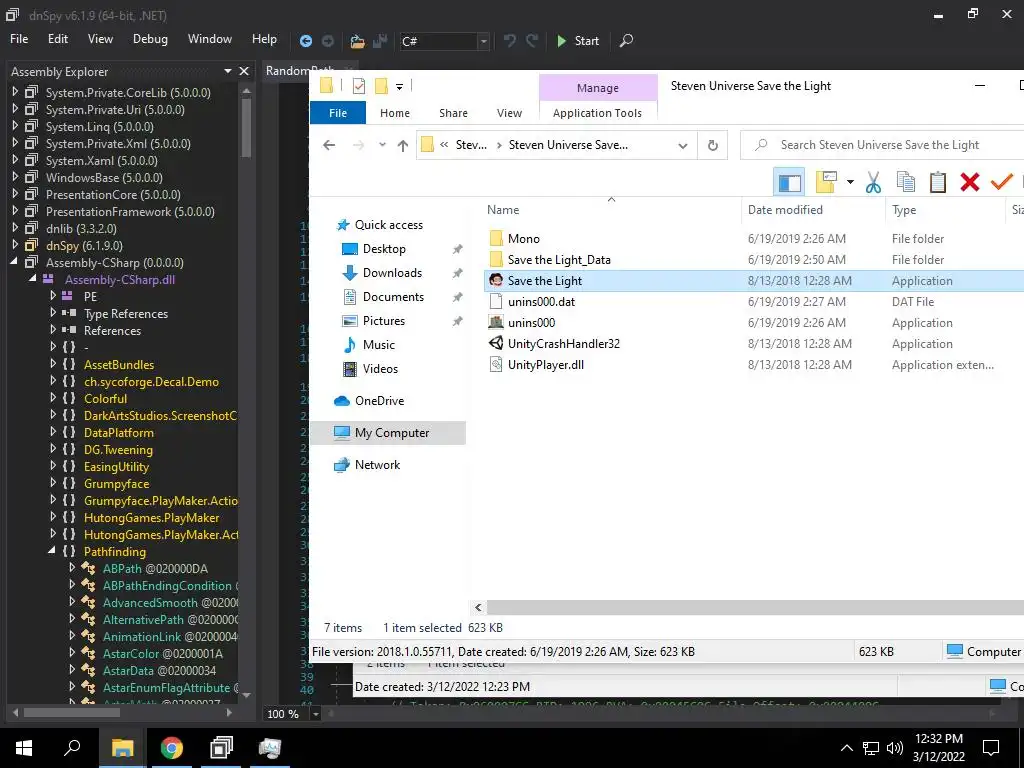Select the PE node under Assembly-CSharp.dll
1024x768 pixels.
coord(90,296)
